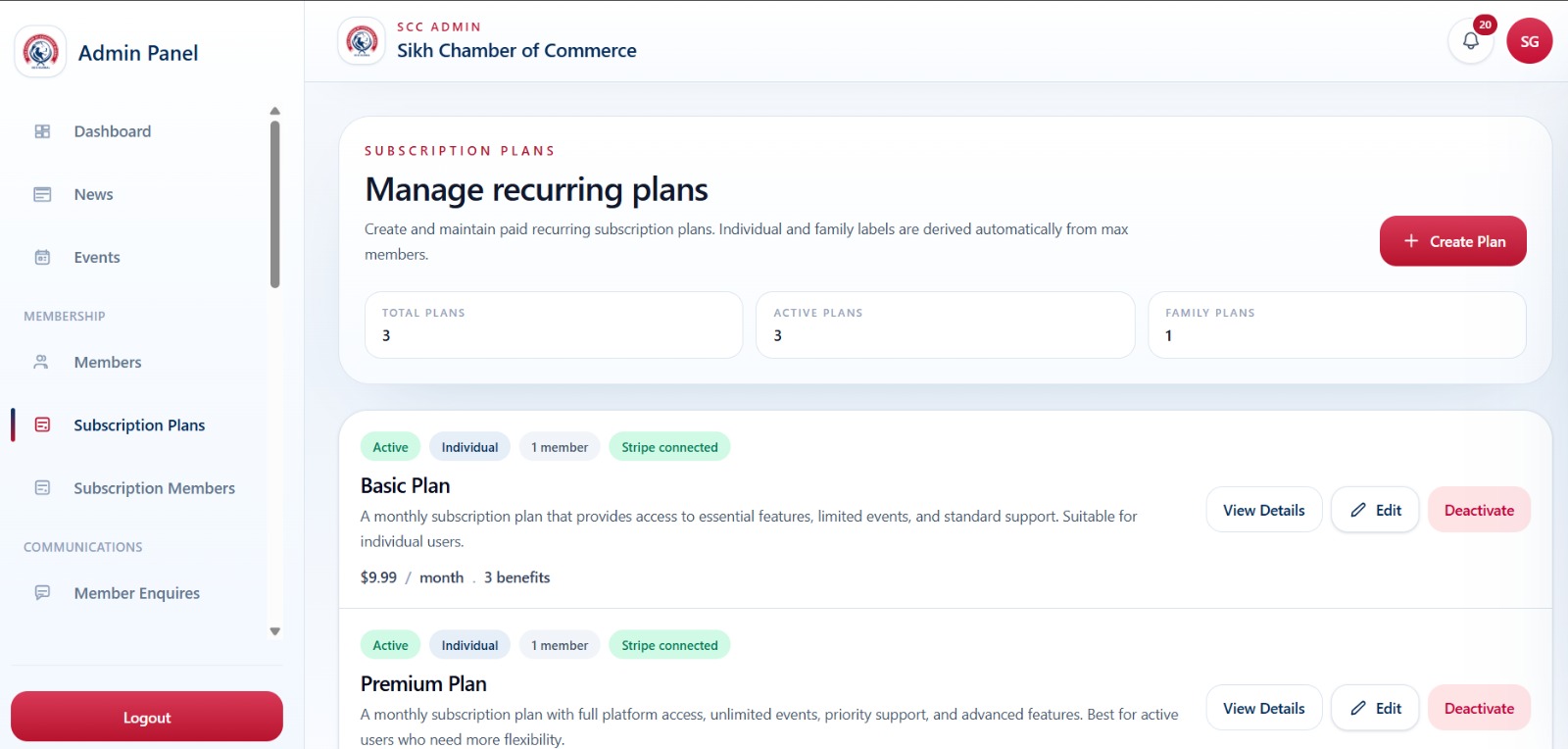Click sidebar scroll up arrow
The image size is (1568, 749).
(x=275, y=111)
